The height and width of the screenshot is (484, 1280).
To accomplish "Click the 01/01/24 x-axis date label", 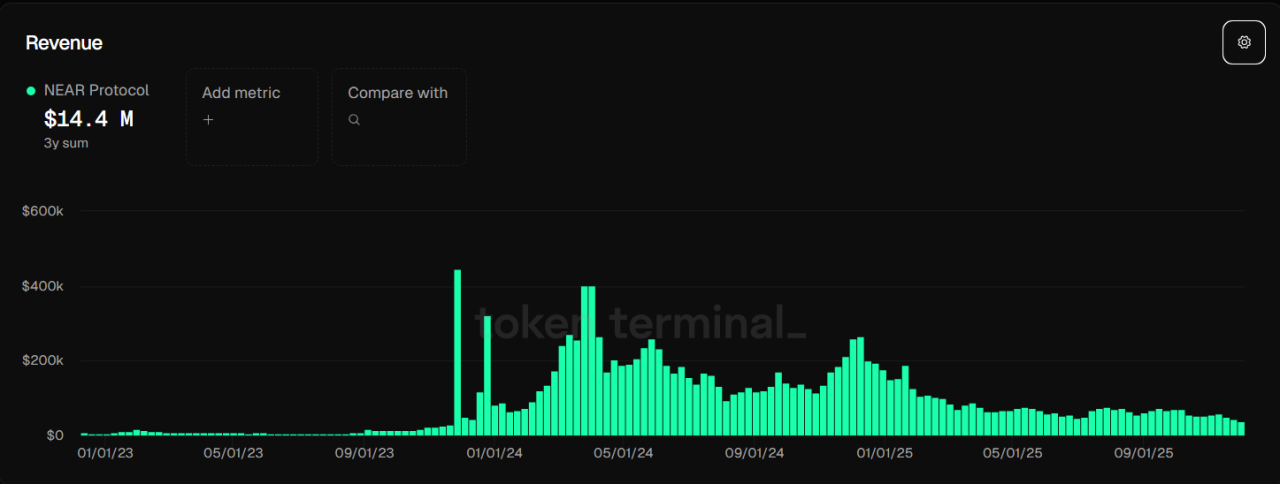I will (x=493, y=453).
